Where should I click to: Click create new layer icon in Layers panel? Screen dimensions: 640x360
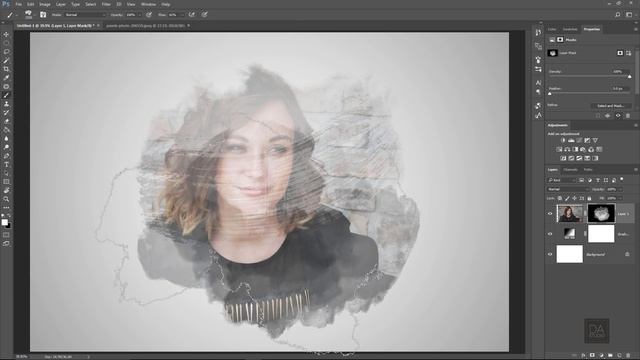[x=619, y=356]
